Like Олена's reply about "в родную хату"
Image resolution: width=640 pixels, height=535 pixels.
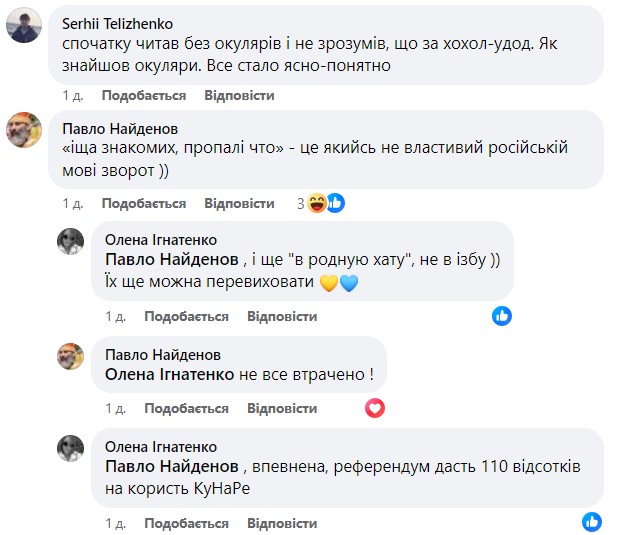[x=186, y=316]
